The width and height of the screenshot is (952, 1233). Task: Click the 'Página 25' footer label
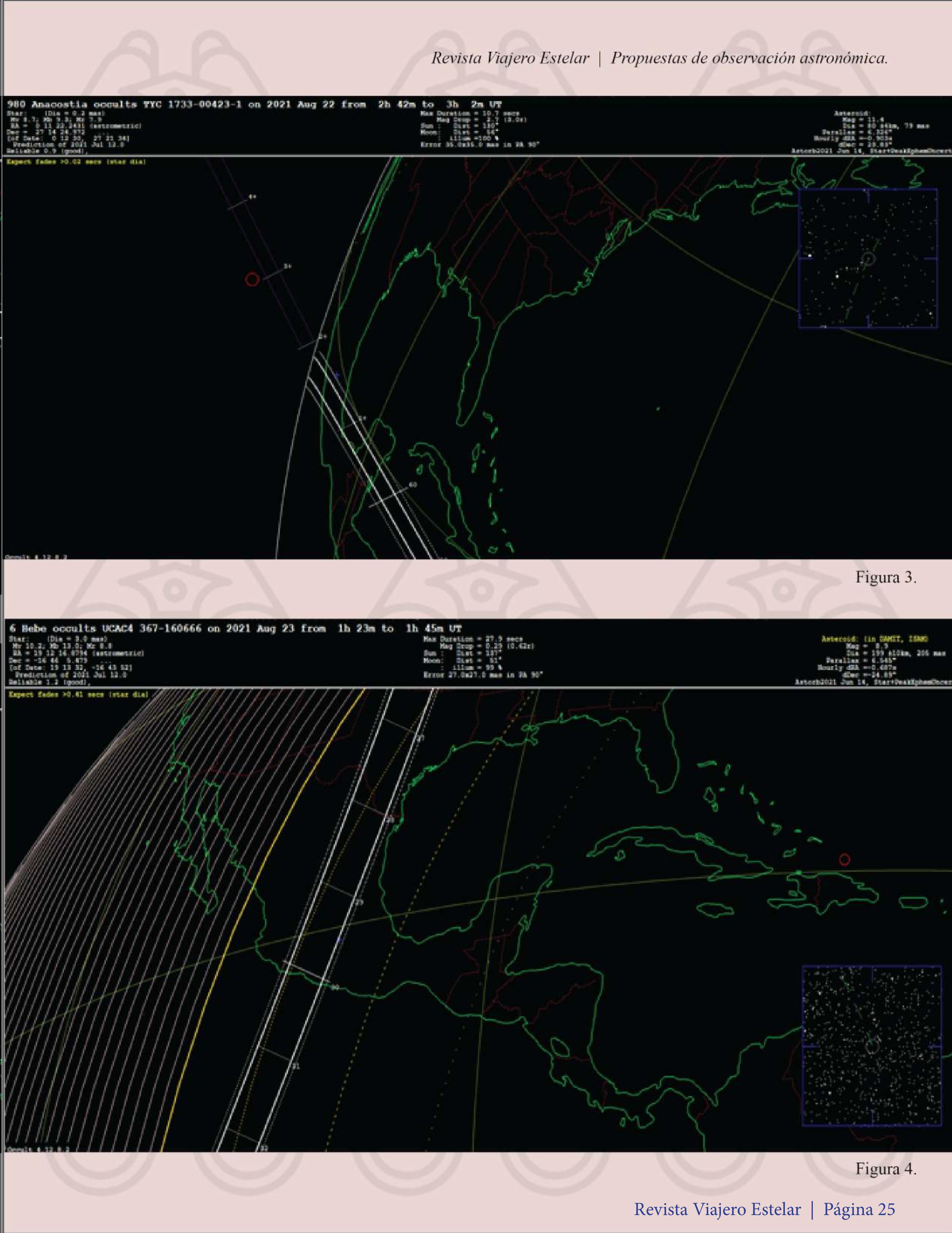[859, 1209]
